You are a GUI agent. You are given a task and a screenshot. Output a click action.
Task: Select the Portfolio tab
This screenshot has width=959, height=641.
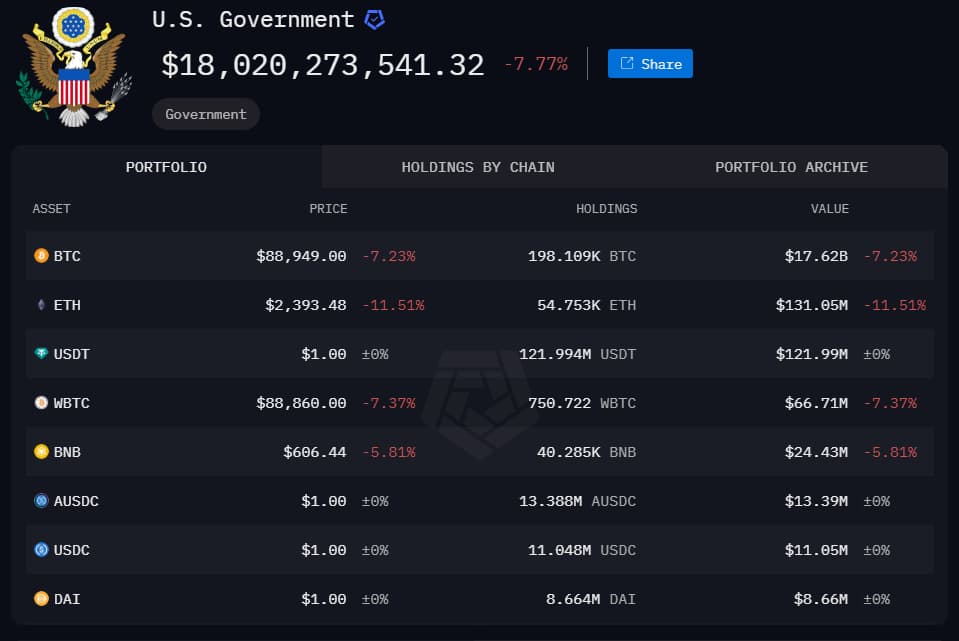click(x=166, y=167)
